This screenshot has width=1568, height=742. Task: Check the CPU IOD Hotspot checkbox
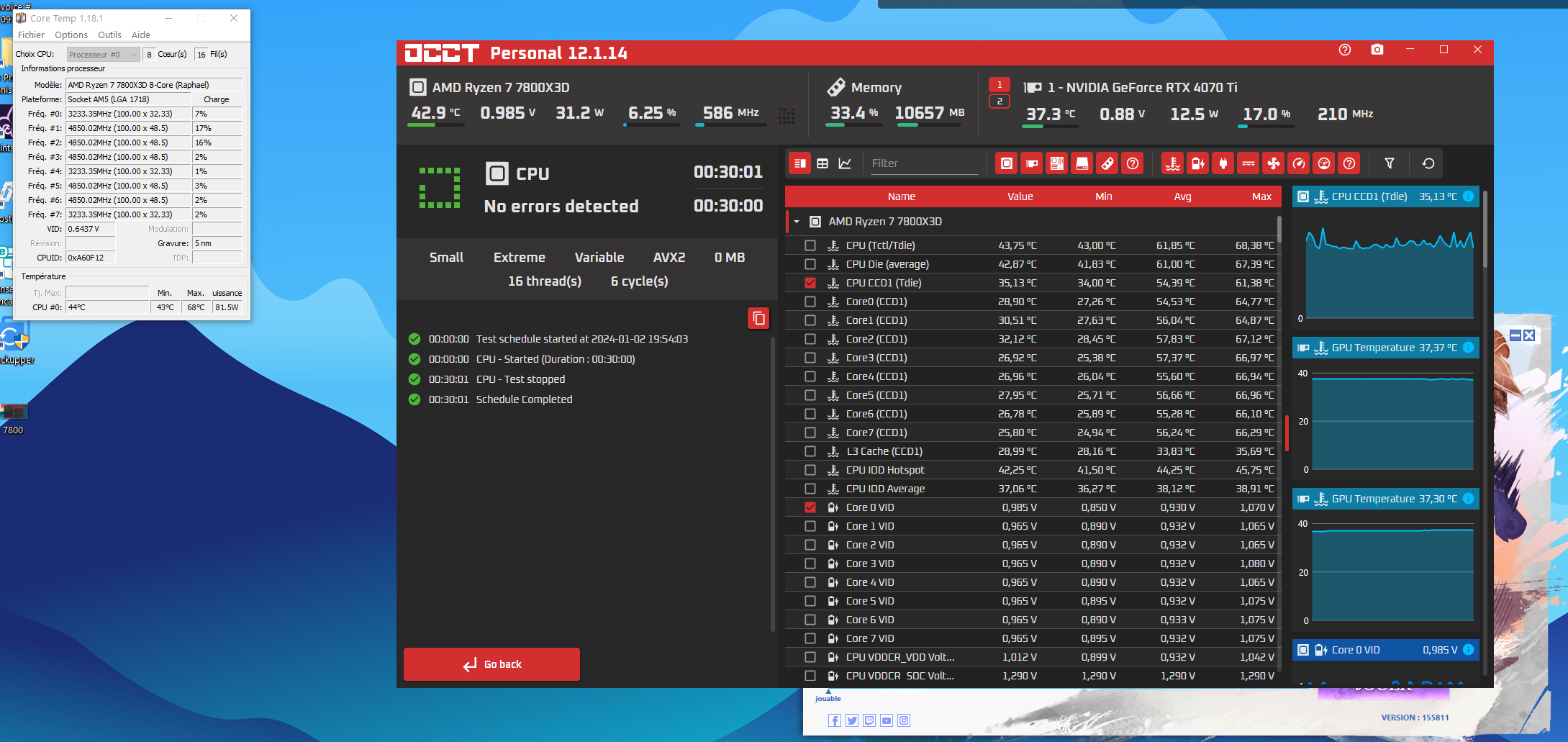click(x=810, y=470)
